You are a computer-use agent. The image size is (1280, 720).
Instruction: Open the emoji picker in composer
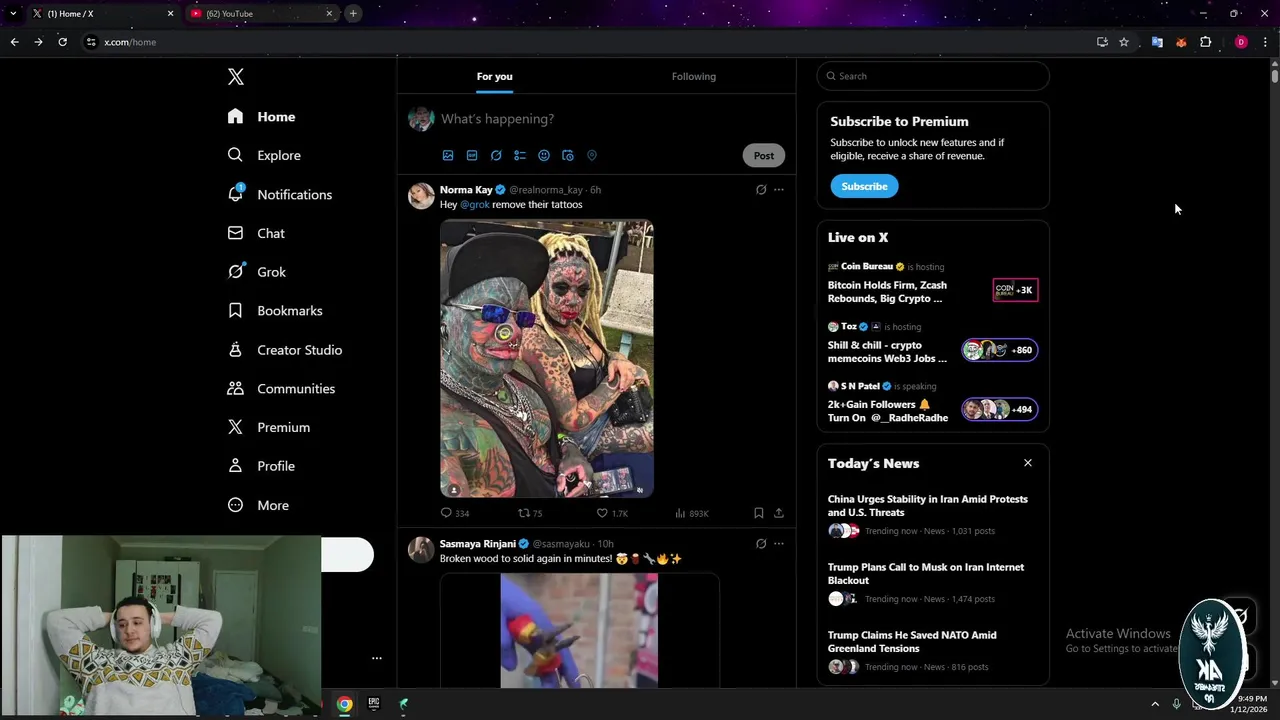pos(544,155)
